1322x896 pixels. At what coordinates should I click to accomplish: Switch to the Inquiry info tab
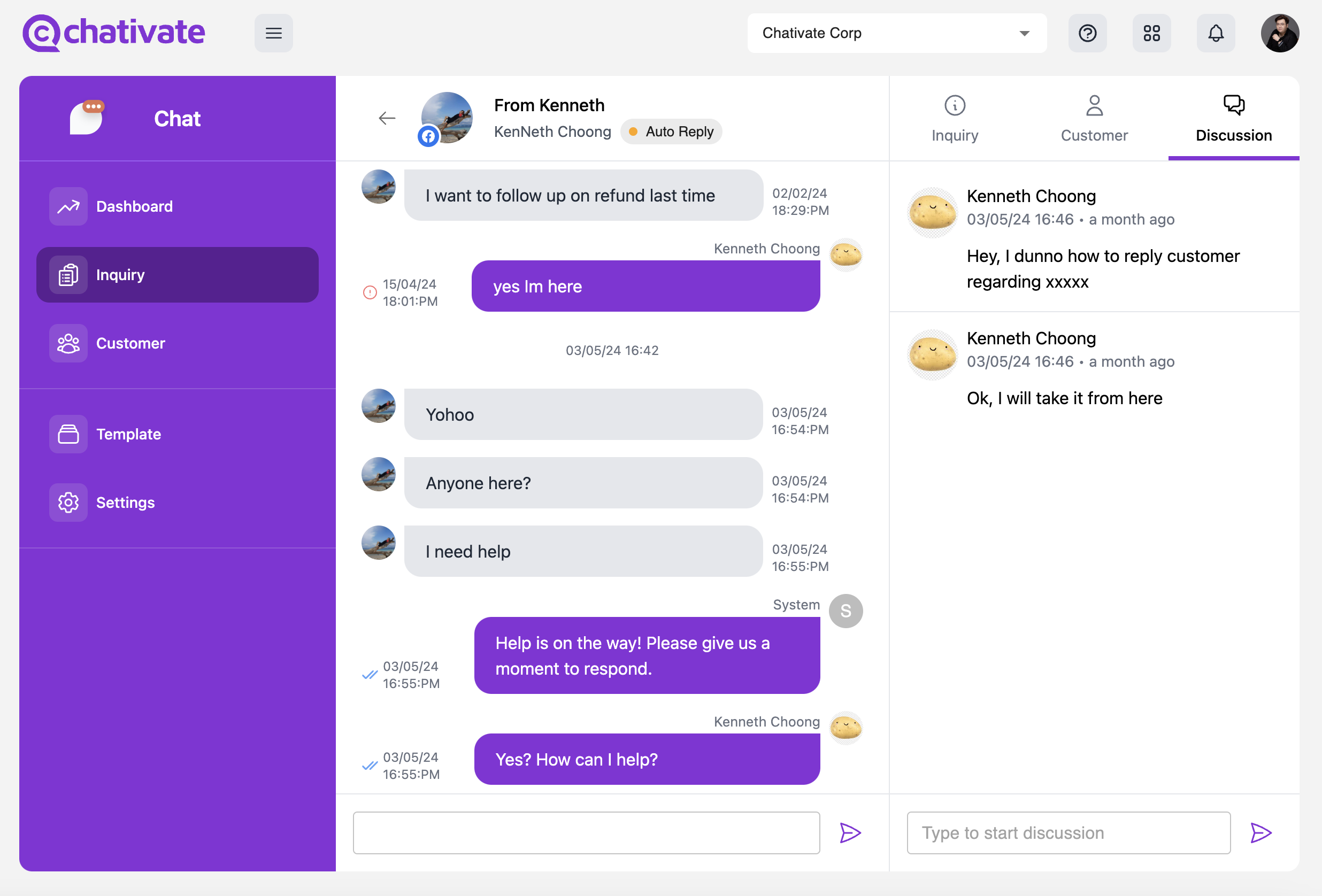click(955, 119)
